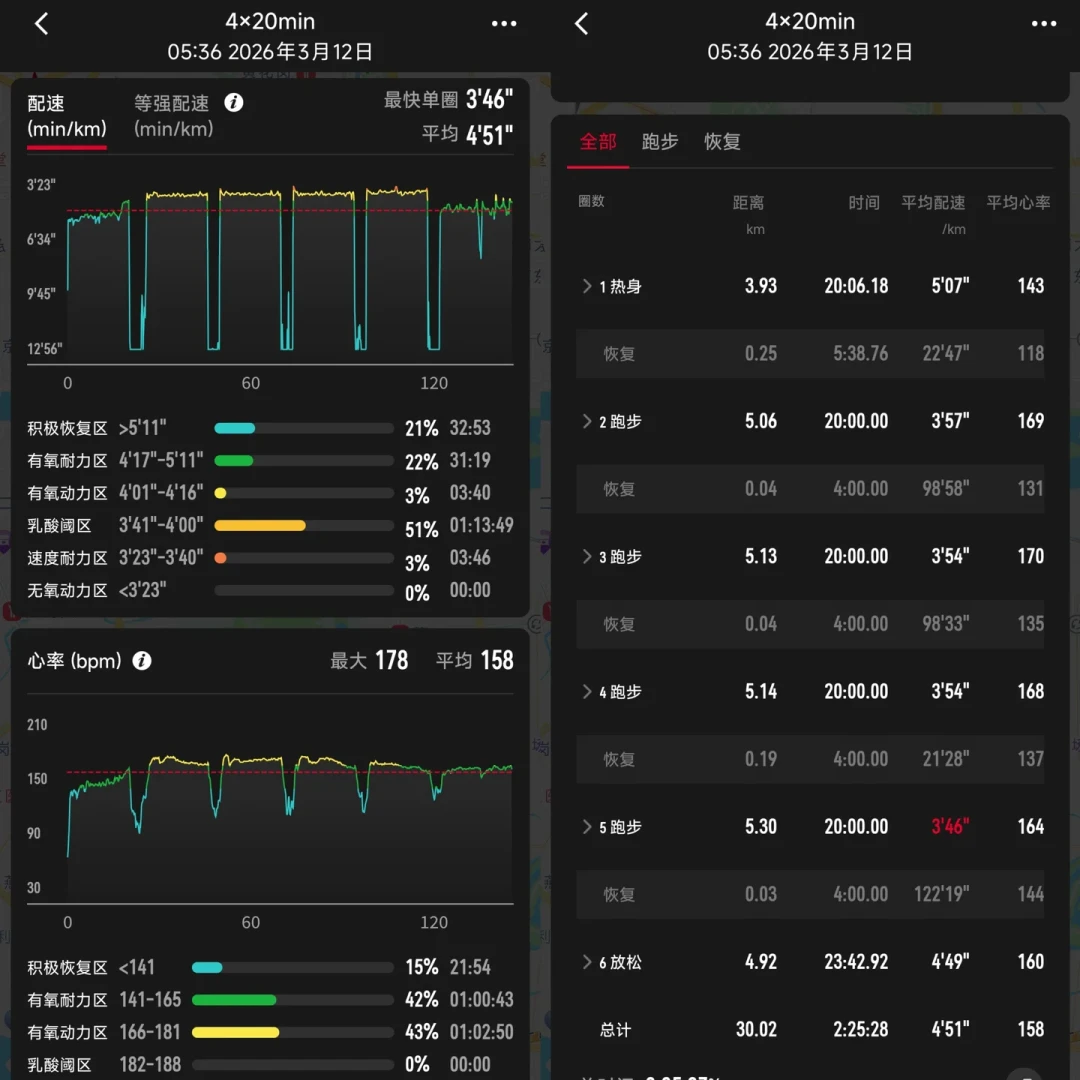The image size is (1080, 1080).
Task: Go back from the pace chart screen
Action: [42, 24]
